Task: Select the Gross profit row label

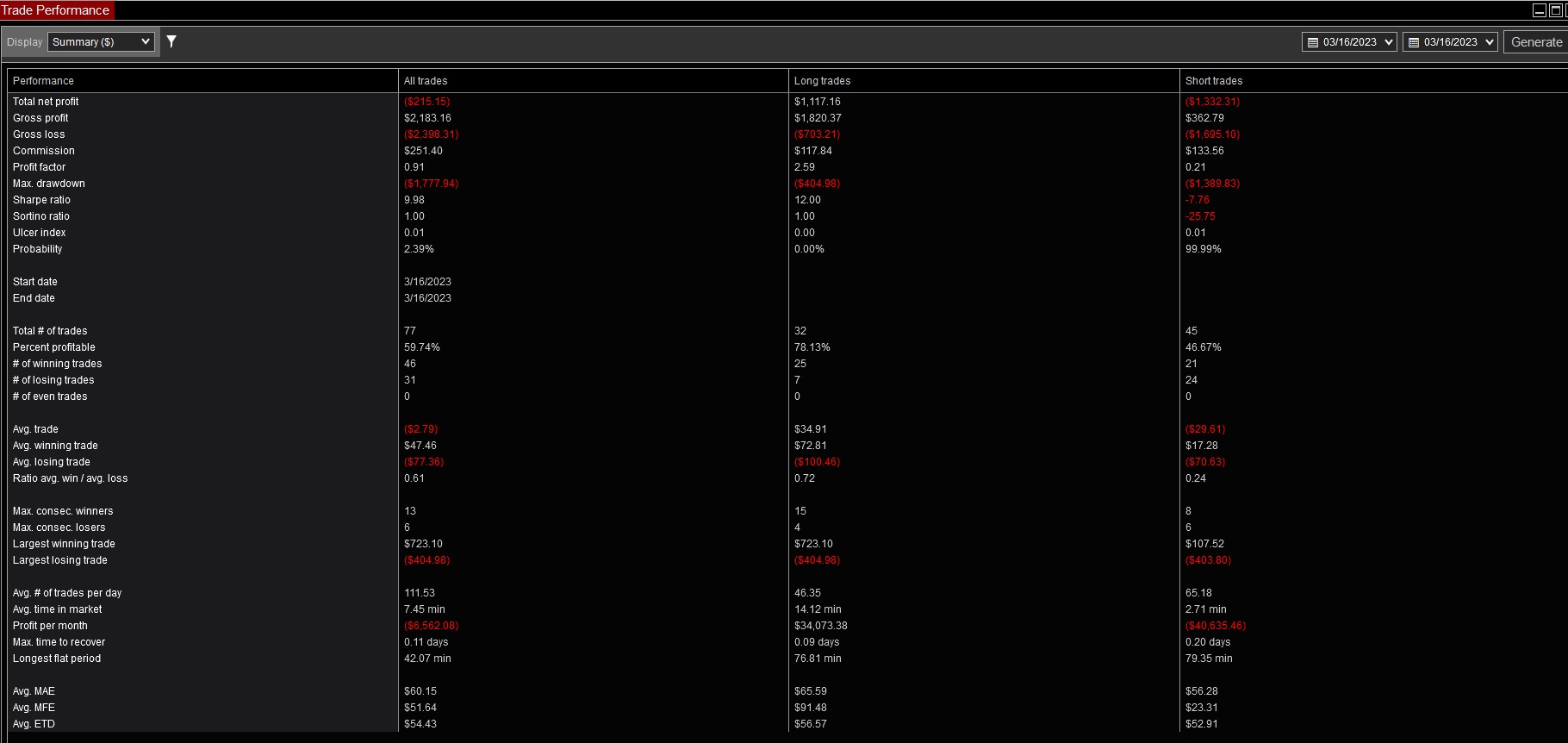Action: tap(40, 118)
